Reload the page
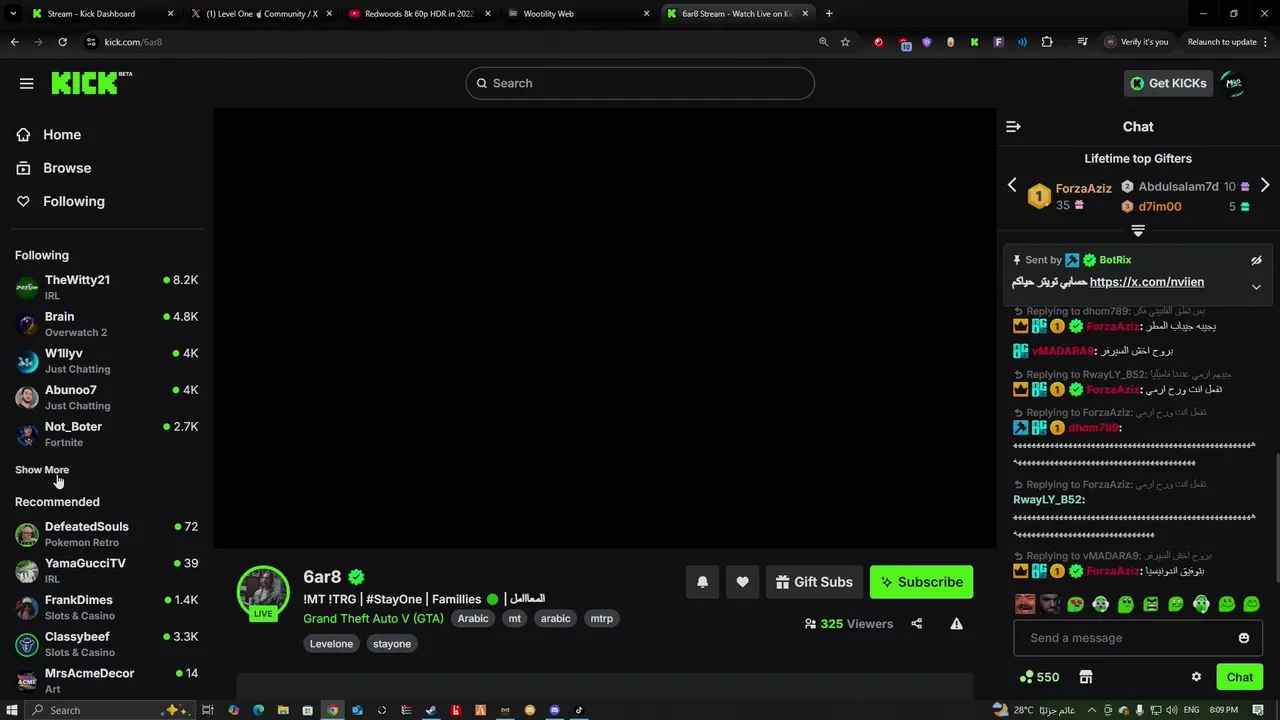This screenshot has height=720, width=1280. pyautogui.click(x=62, y=42)
